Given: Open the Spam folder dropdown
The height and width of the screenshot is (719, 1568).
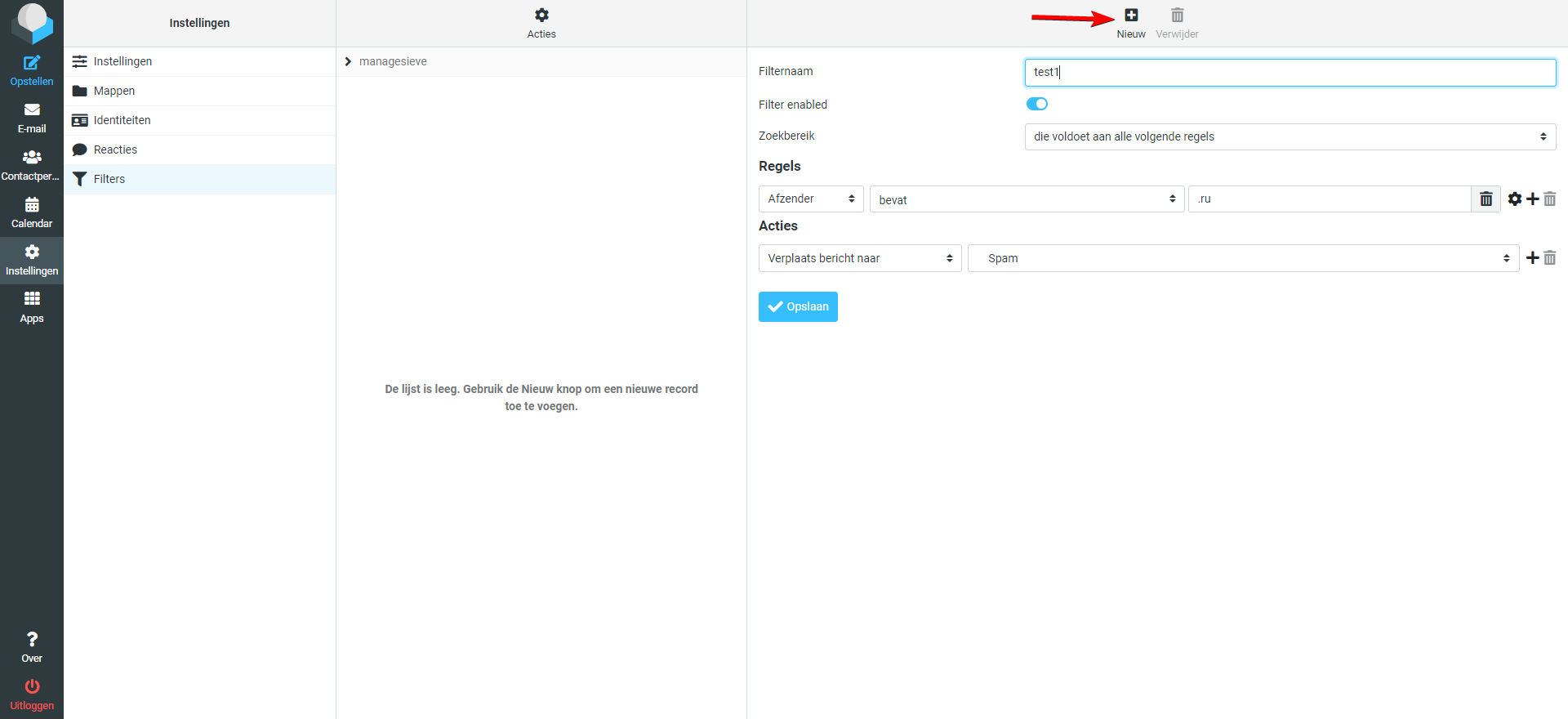Looking at the screenshot, I should (x=1243, y=258).
